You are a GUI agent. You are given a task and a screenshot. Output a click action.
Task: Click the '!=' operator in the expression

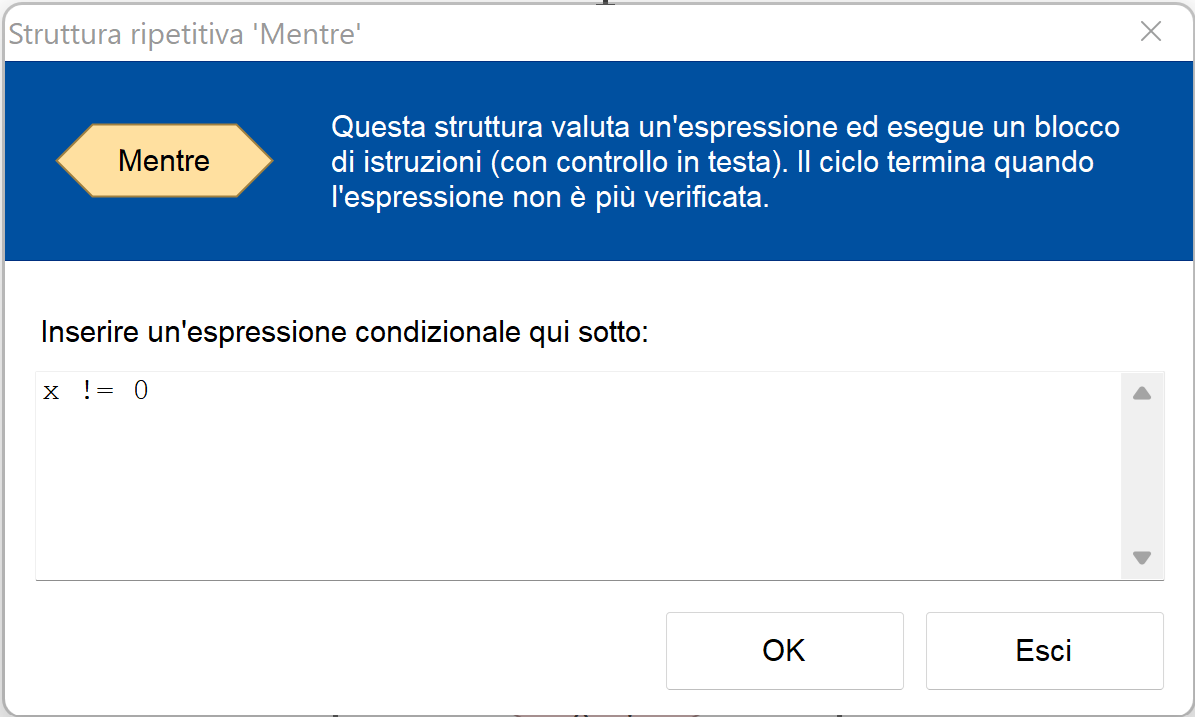tap(98, 391)
